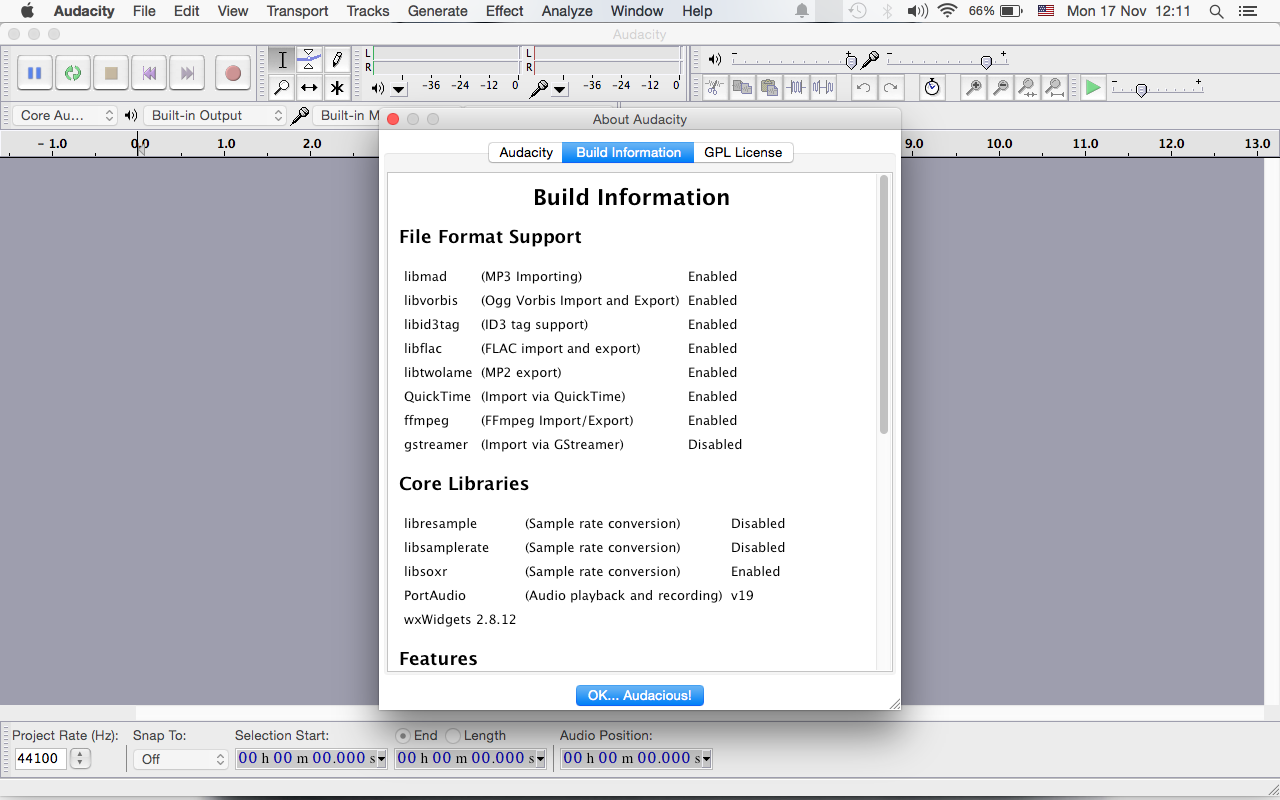Click the Wi-Fi status icon

pyautogui.click(x=946, y=11)
